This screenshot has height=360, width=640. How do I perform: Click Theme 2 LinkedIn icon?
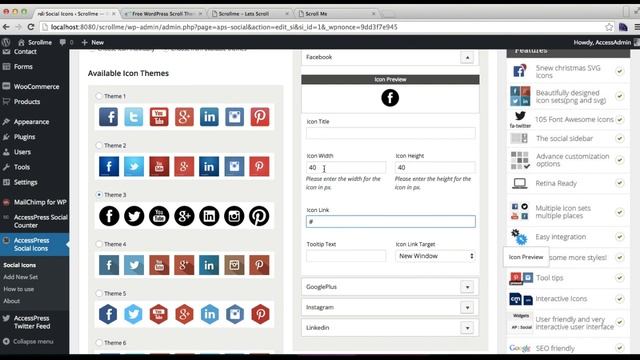(209, 166)
